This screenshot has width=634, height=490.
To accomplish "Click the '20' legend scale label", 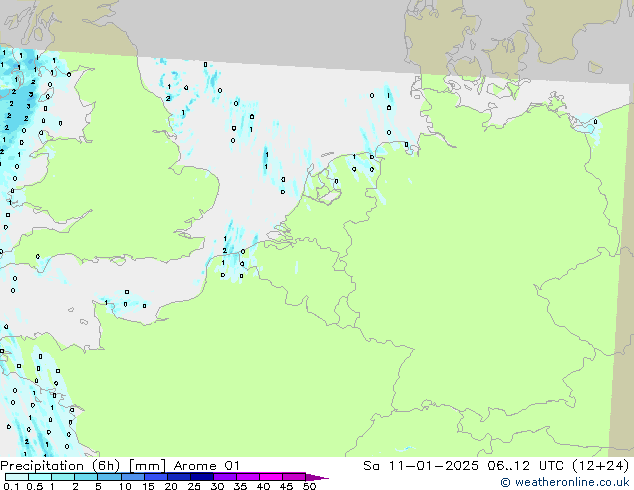I will tap(171, 486).
